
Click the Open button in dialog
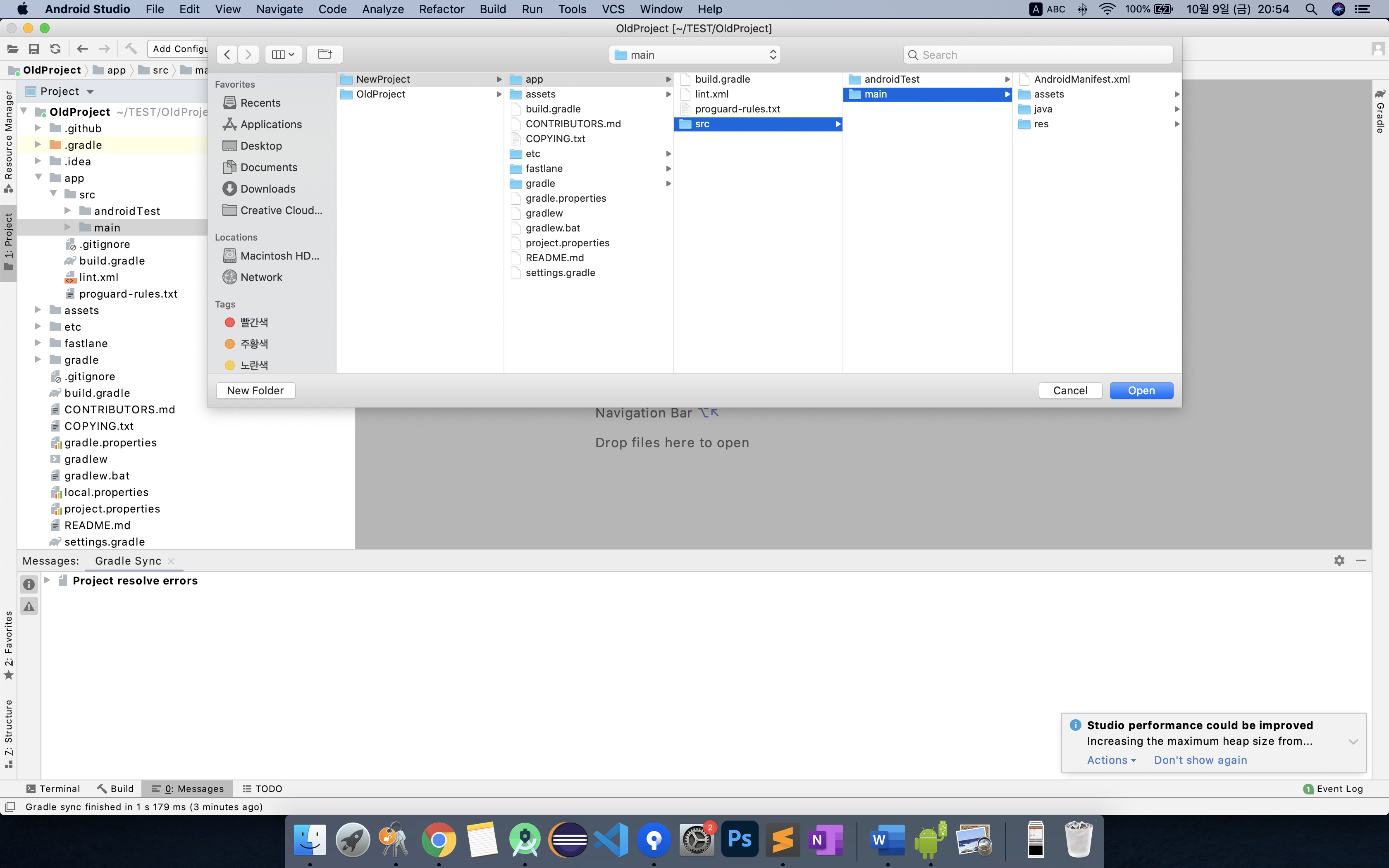coord(1141,390)
